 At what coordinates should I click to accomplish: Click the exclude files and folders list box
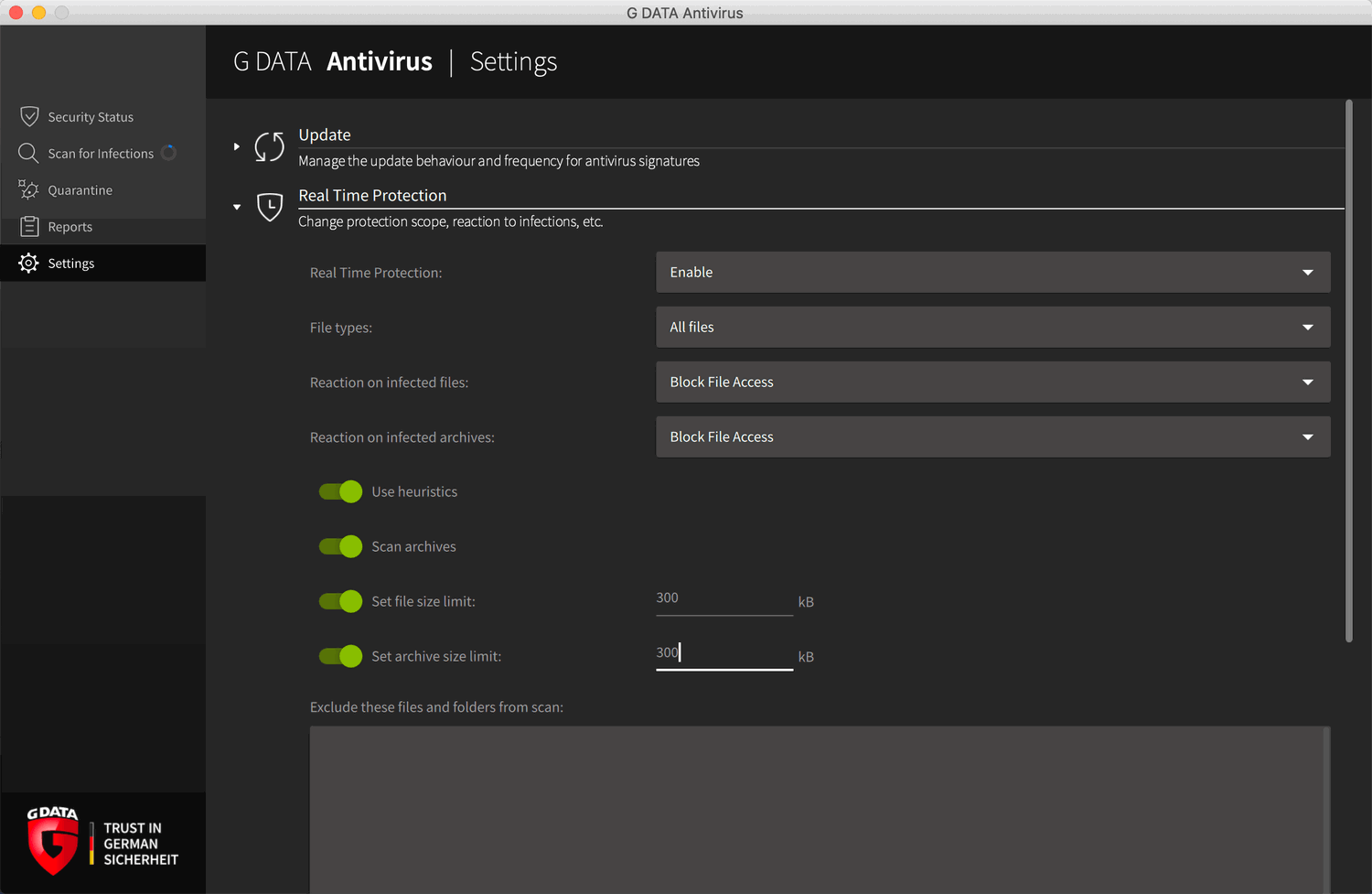point(820,810)
